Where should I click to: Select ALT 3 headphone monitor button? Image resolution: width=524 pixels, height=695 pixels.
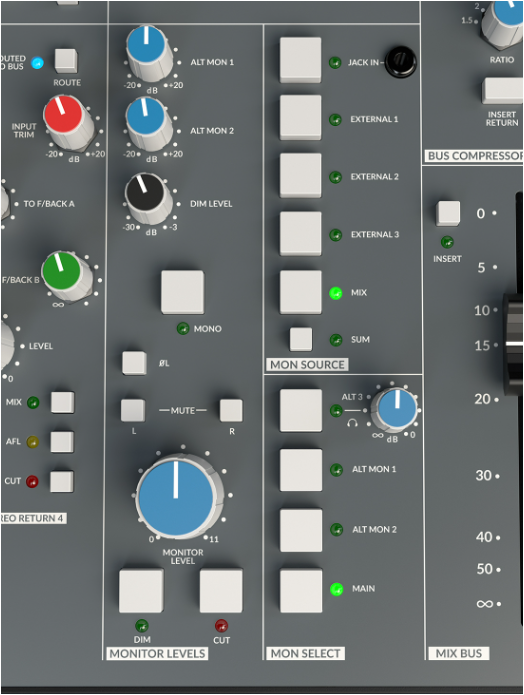[301, 410]
